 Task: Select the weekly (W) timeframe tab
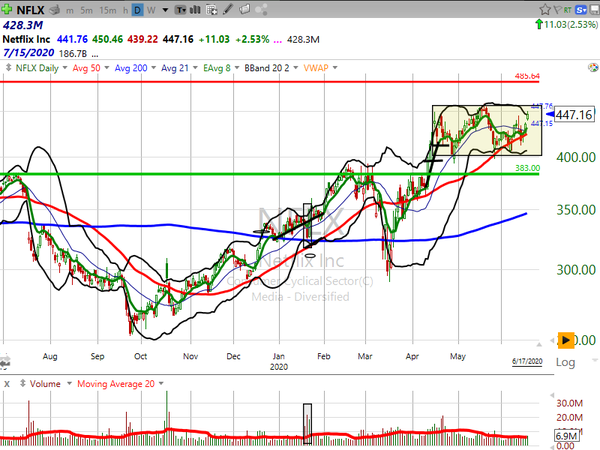pos(150,11)
